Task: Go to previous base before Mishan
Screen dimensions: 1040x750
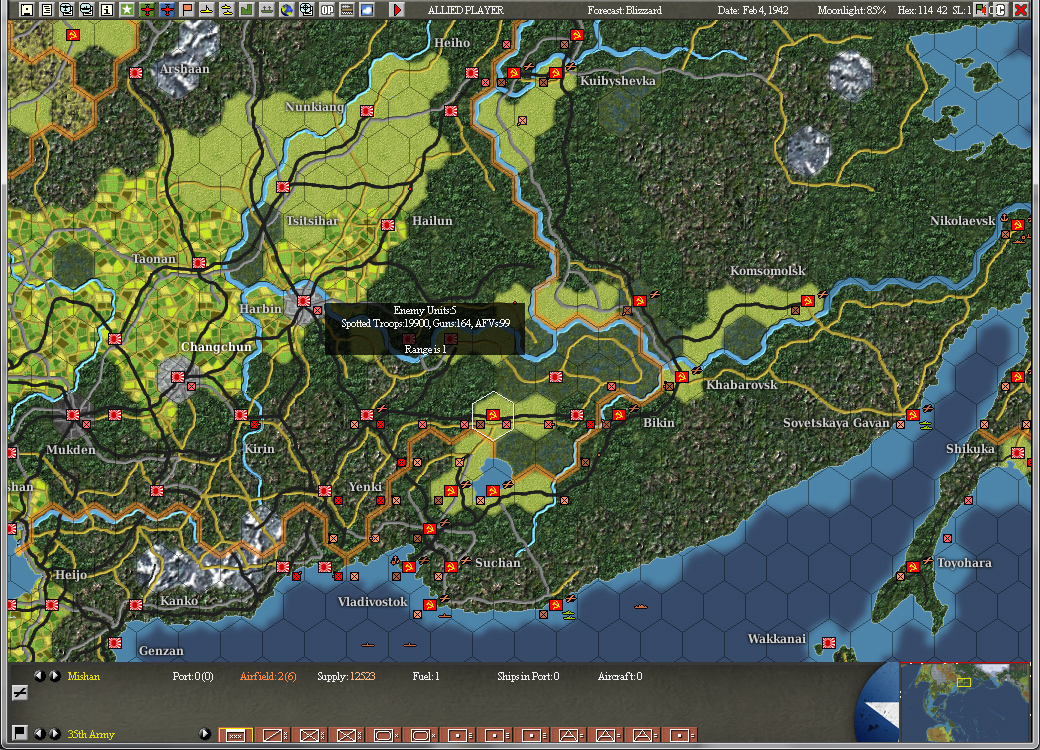Action: coord(40,676)
